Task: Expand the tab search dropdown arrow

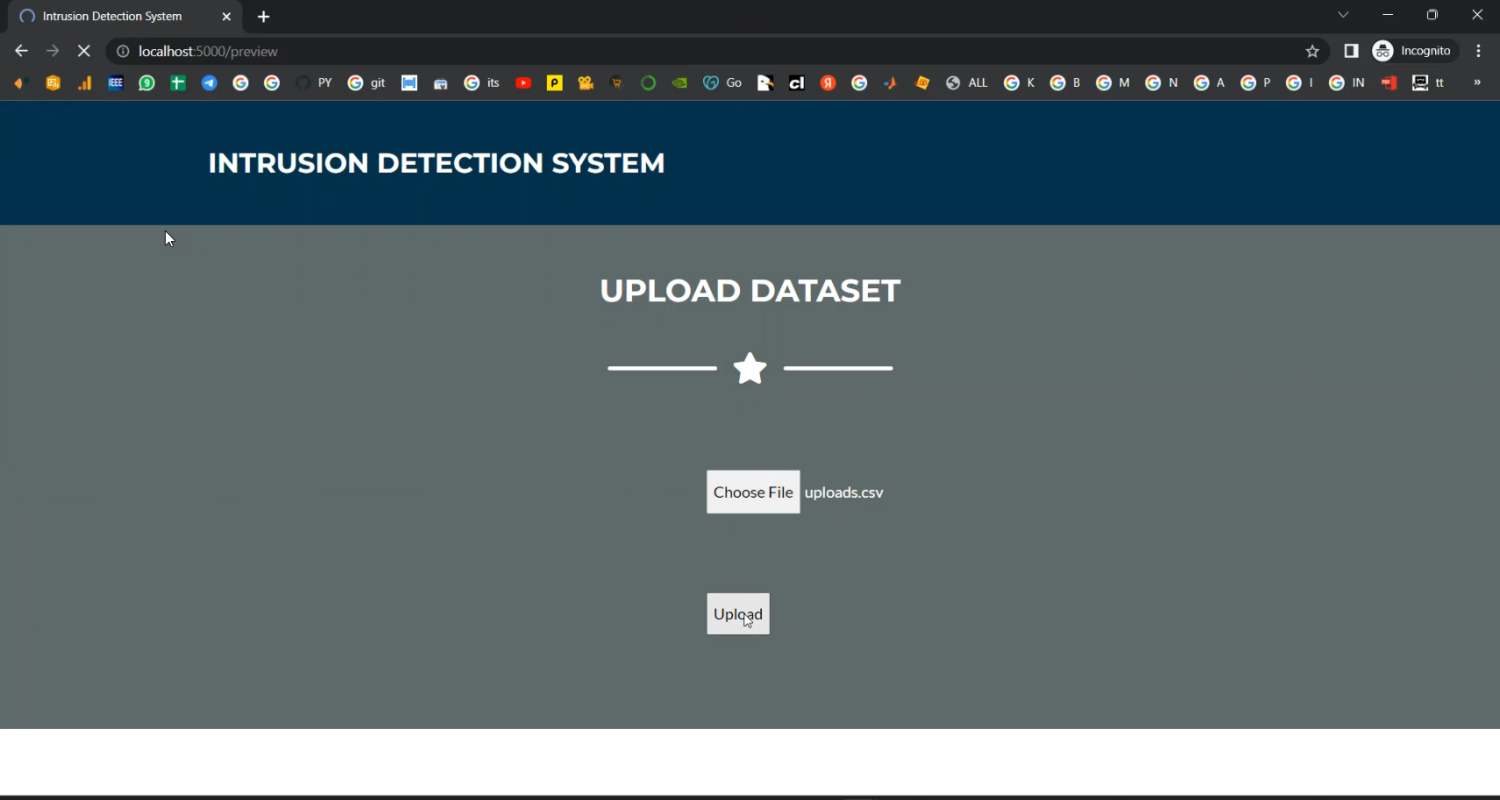Action: (1343, 15)
